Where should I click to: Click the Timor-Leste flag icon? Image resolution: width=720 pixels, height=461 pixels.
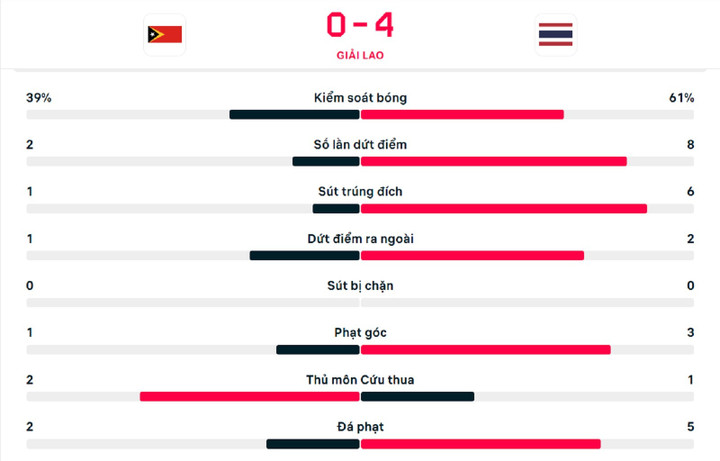pos(164,35)
